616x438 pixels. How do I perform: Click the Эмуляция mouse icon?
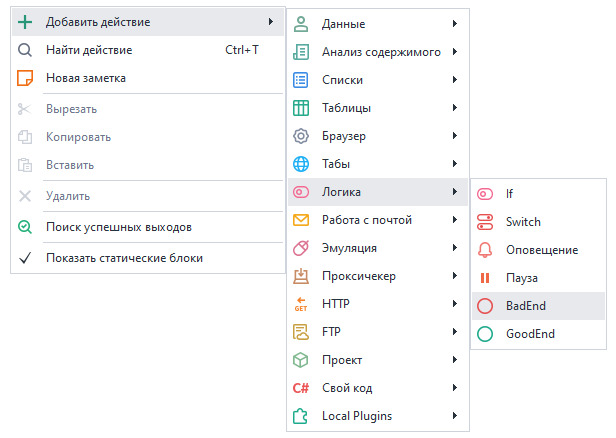[x=301, y=248]
